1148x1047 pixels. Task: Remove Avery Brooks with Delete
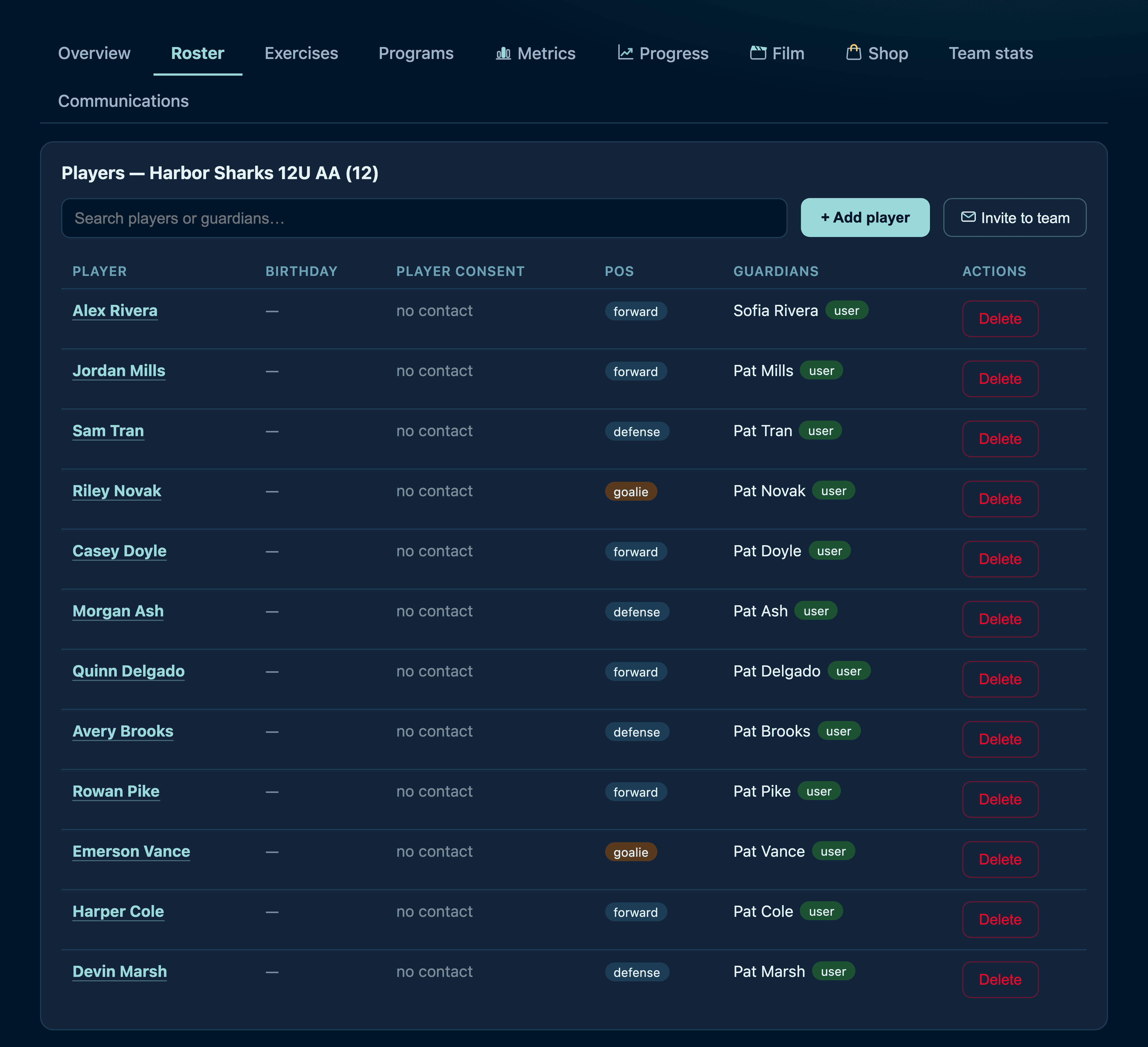click(x=1000, y=739)
